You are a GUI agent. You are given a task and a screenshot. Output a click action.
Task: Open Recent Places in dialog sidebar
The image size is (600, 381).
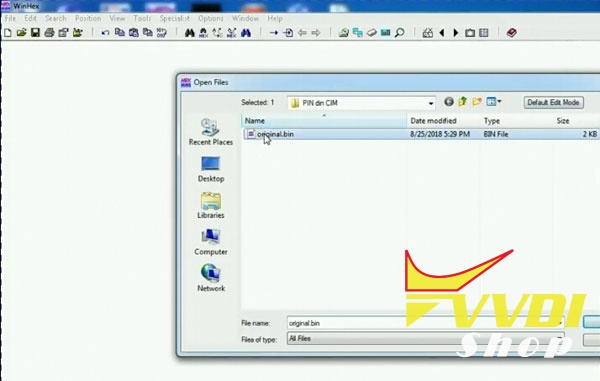point(210,132)
